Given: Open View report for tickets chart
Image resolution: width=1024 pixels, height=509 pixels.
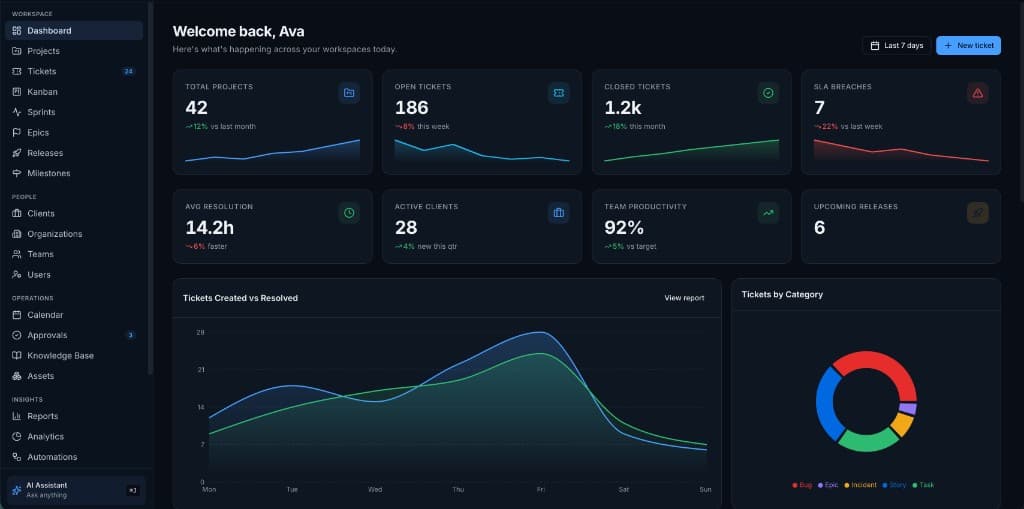Looking at the screenshot, I should tap(684, 298).
